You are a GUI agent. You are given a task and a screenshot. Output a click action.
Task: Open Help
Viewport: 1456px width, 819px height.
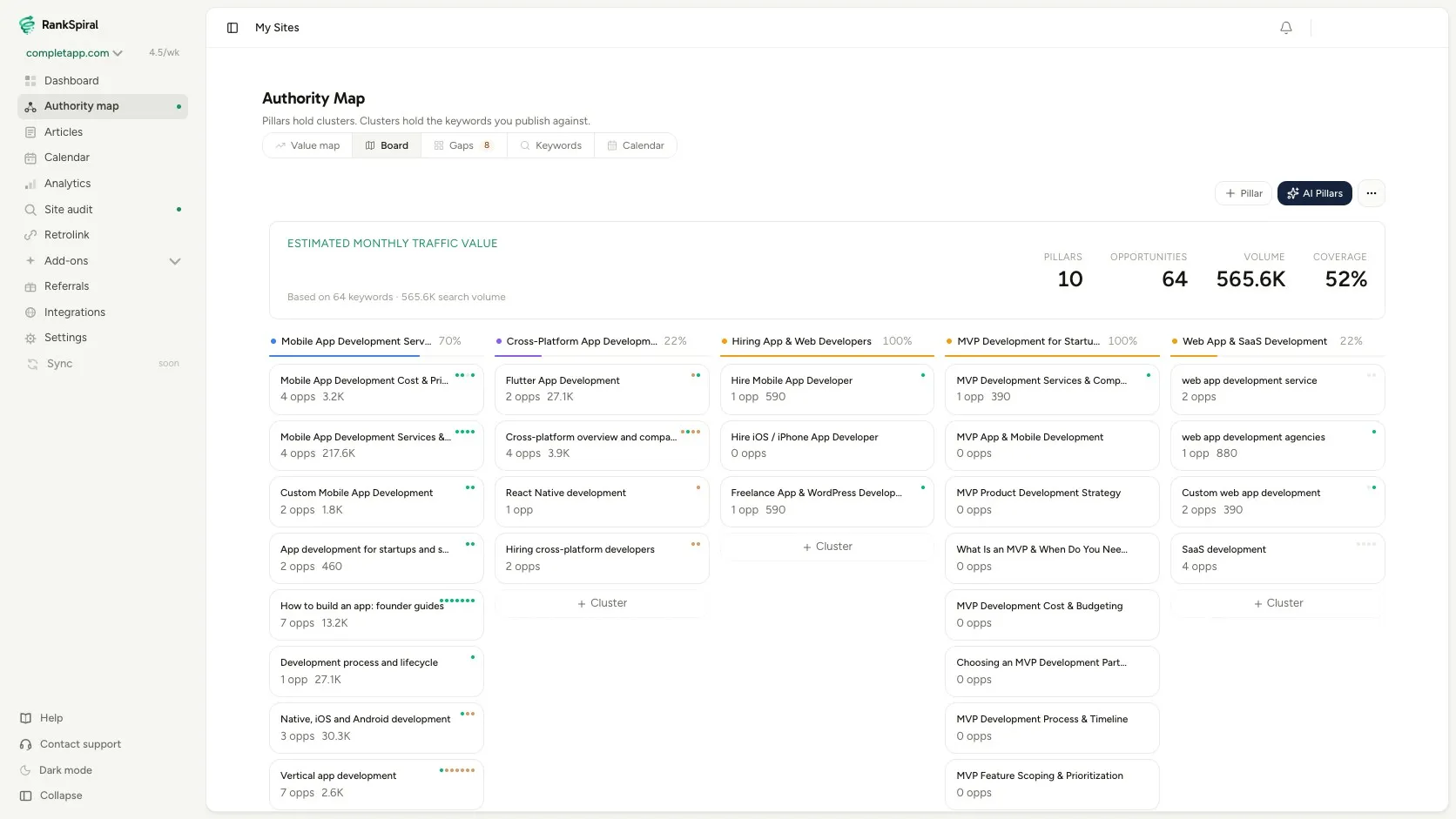coord(42,718)
